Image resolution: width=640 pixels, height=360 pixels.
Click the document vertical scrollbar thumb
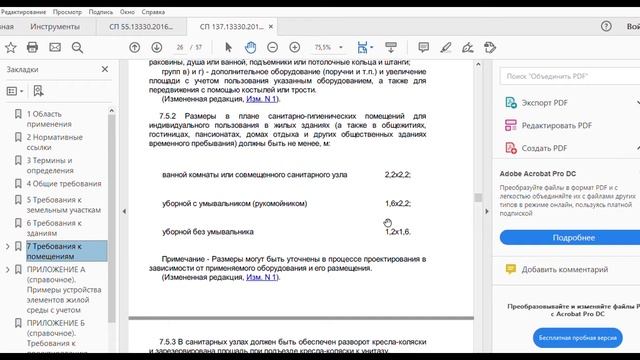coord(478,198)
